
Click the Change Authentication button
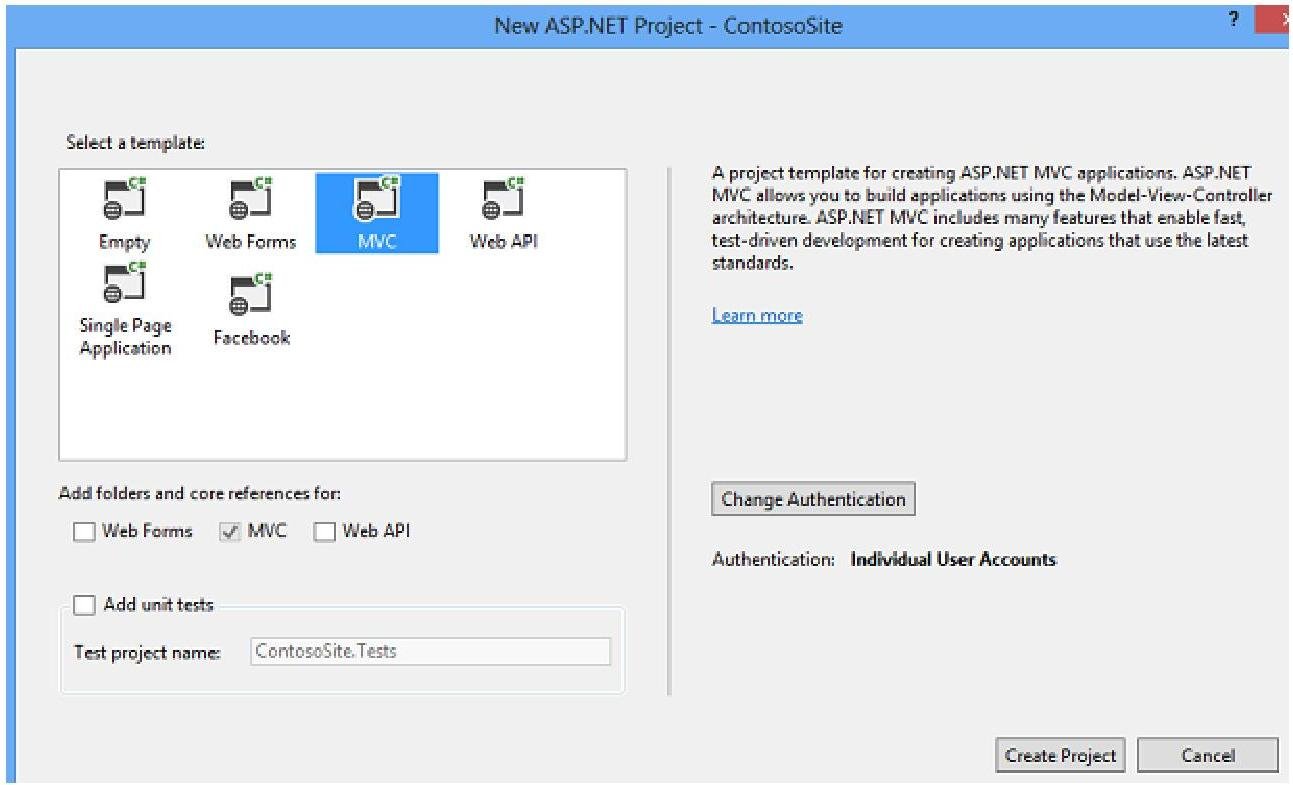pos(813,500)
